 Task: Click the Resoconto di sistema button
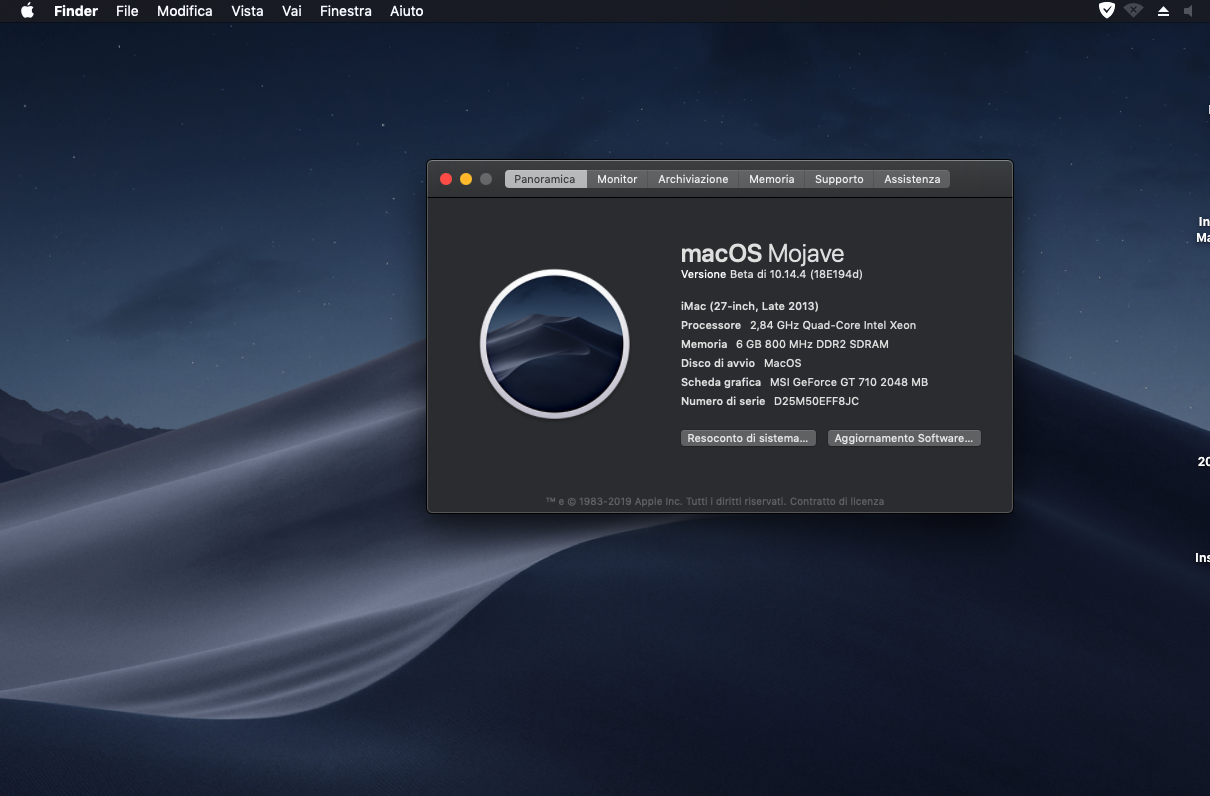coord(748,438)
